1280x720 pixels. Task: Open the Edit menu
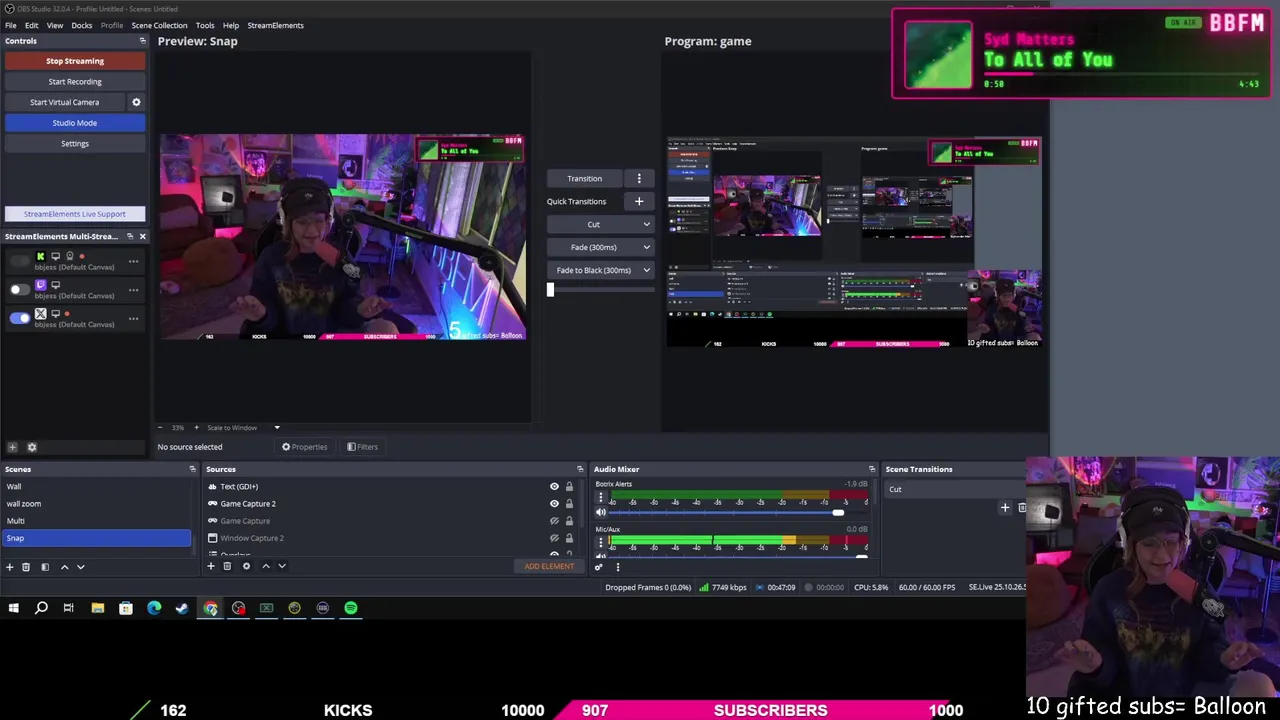[x=32, y=25]
